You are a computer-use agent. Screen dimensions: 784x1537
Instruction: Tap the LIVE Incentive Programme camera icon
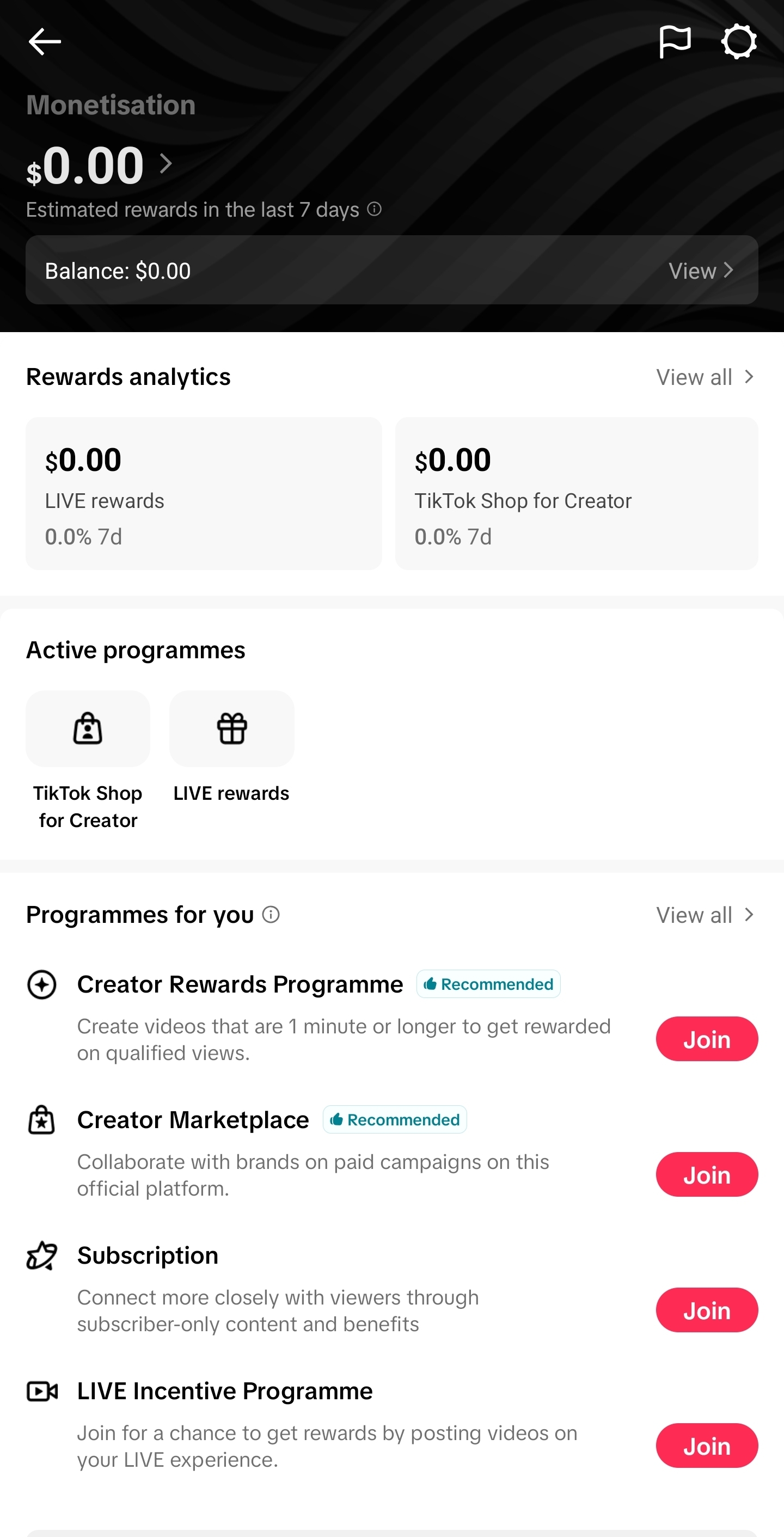(x=42, y=1391)
